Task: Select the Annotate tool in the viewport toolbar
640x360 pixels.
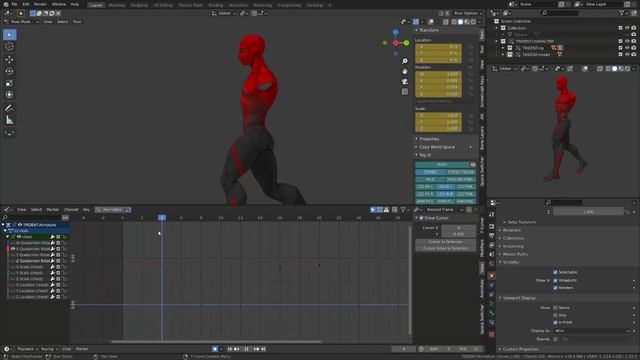Action: (x=9, y=108)
